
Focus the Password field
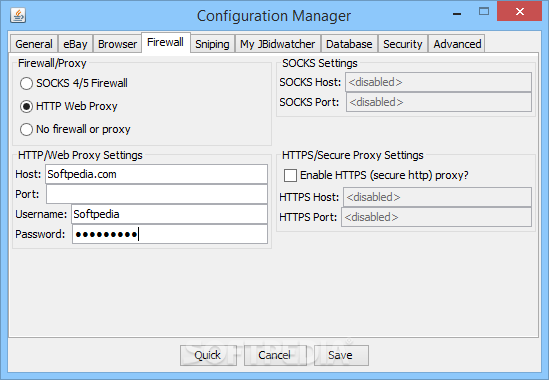coord(170,234)
